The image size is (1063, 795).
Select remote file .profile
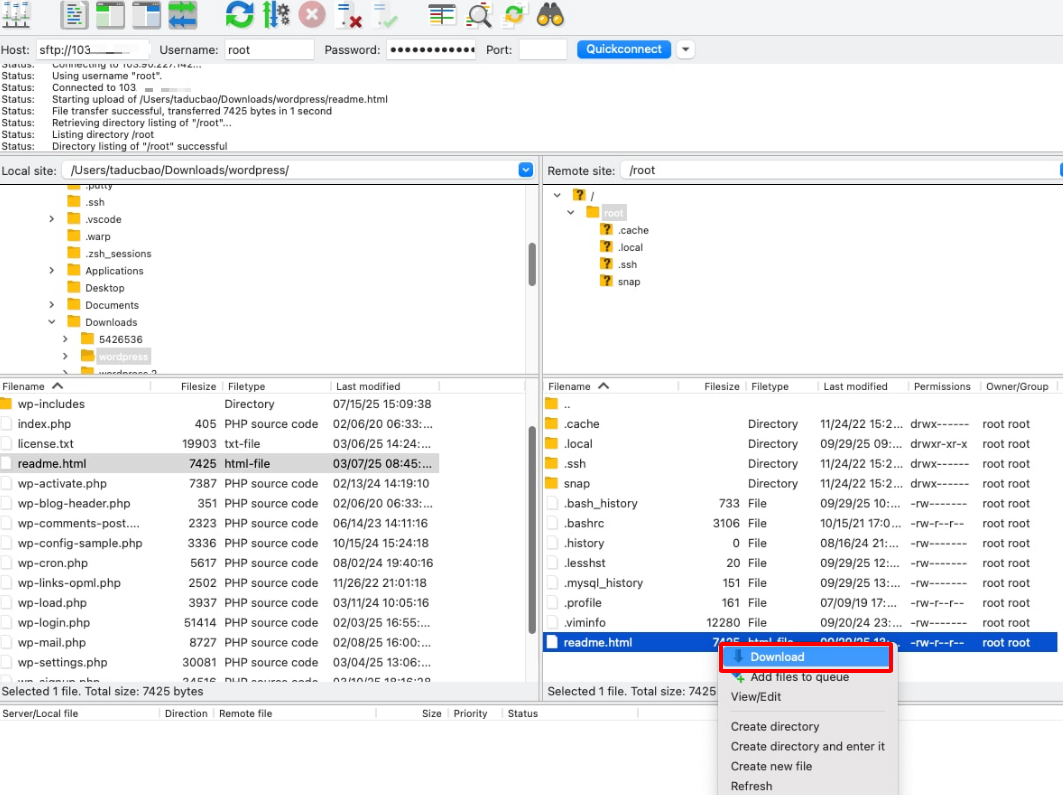(800, 603)
